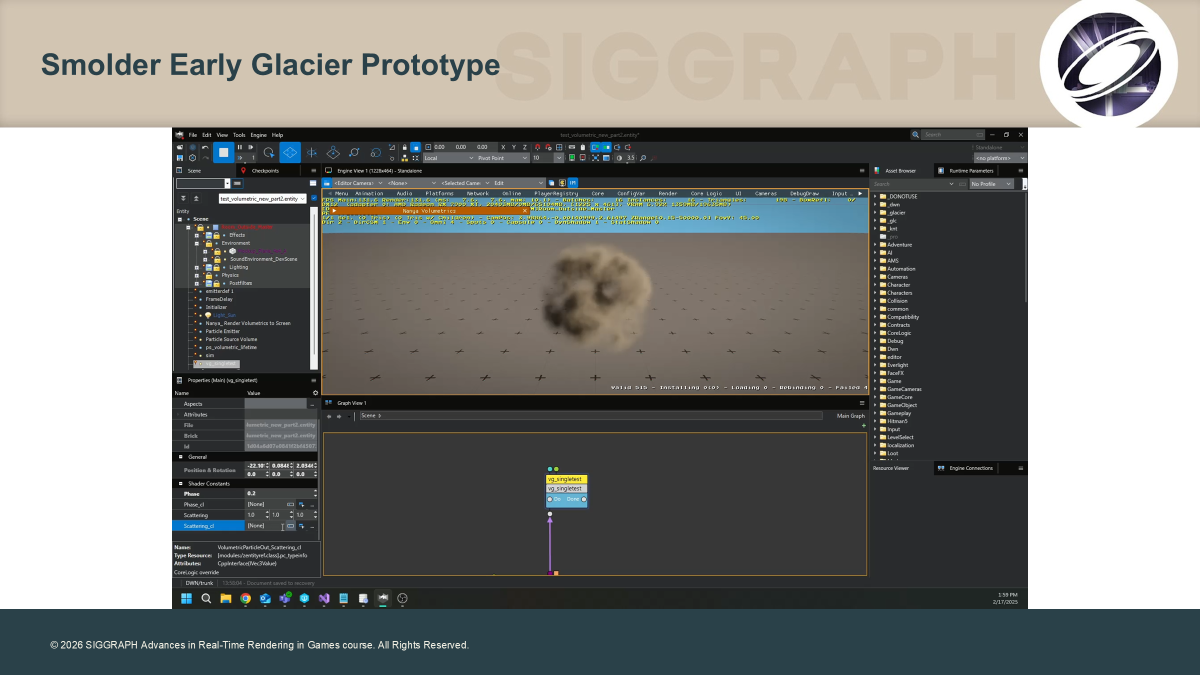The image size is (1200, 675).
Task: Click the Pause icon in toolbar
Action: pos(240,147)
